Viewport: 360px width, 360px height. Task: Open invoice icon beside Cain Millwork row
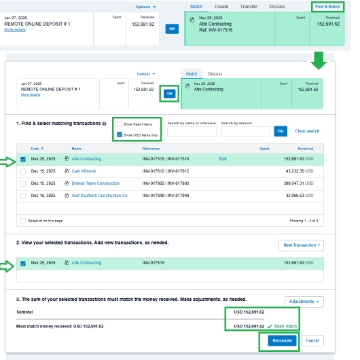pyautogui.click(x=67, y=171)
